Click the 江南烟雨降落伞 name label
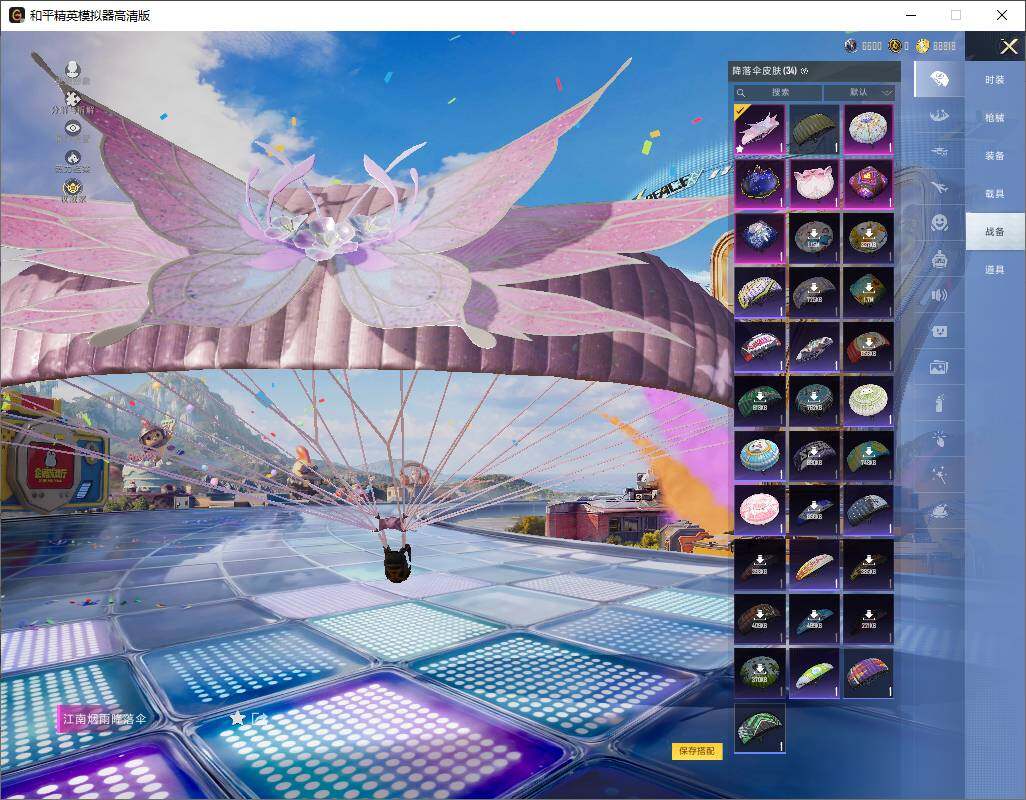The image size is (1026, 800). pos(105,719)
